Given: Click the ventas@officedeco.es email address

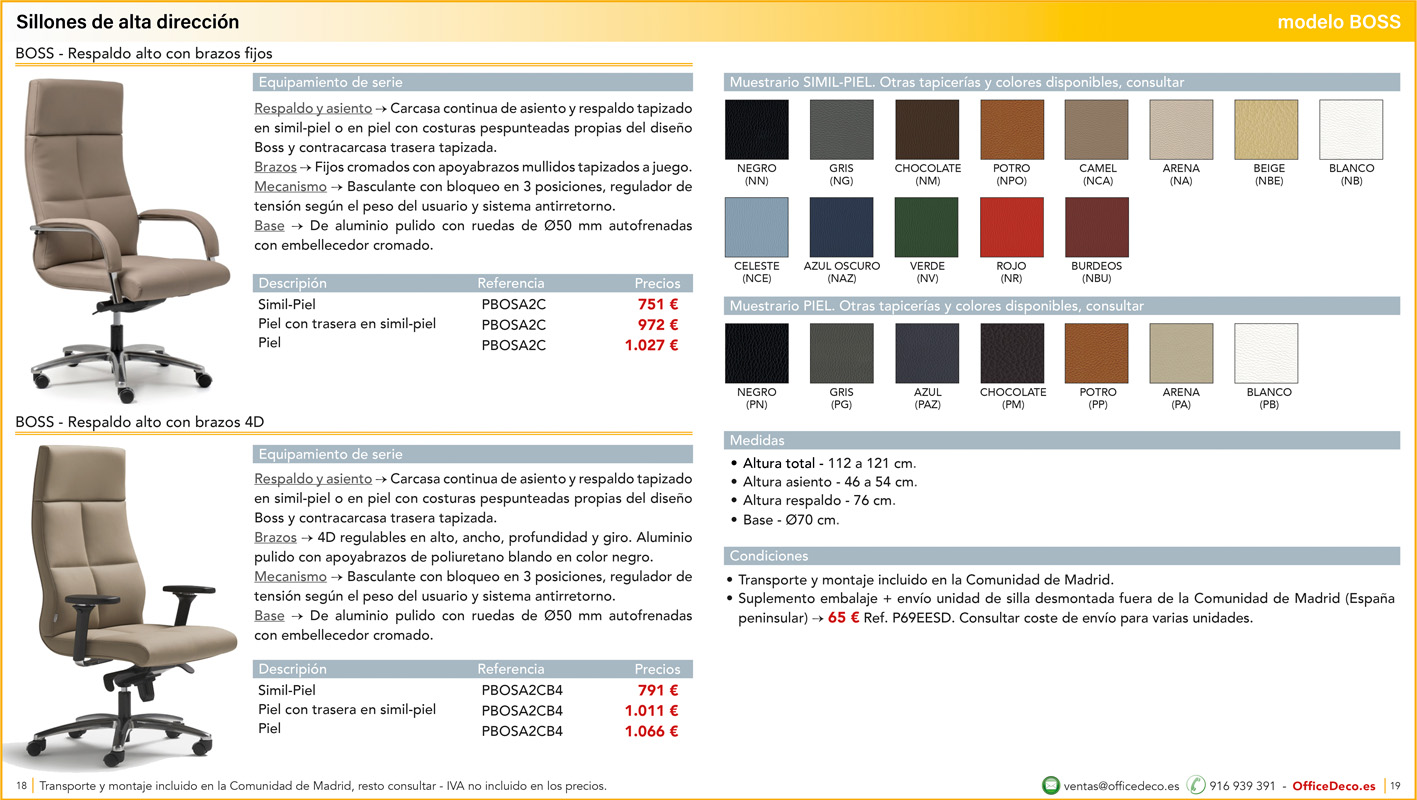Looking at the screenshot, I should (x=1121, y=786).
